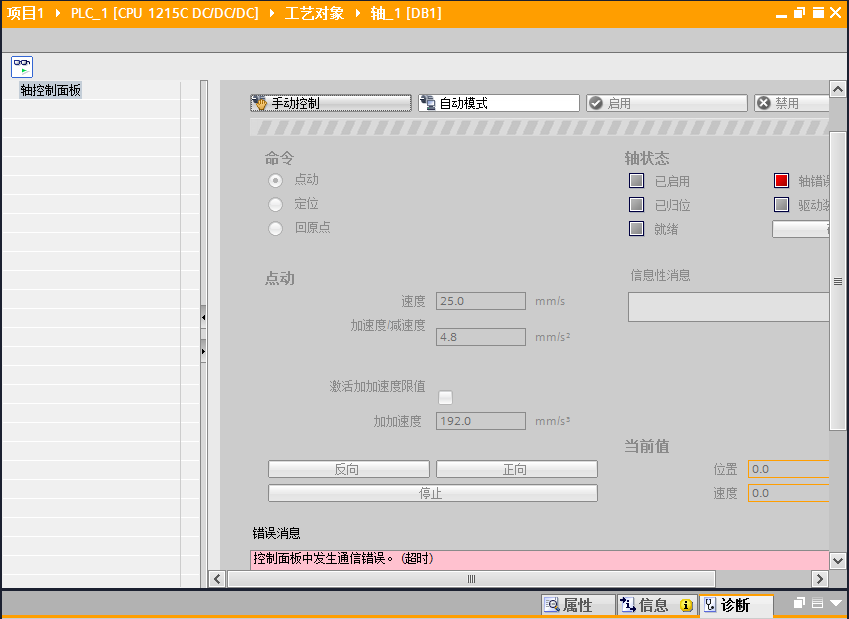
Task: Click the 启用 enable checkmark icon
Action: (596, 103)
